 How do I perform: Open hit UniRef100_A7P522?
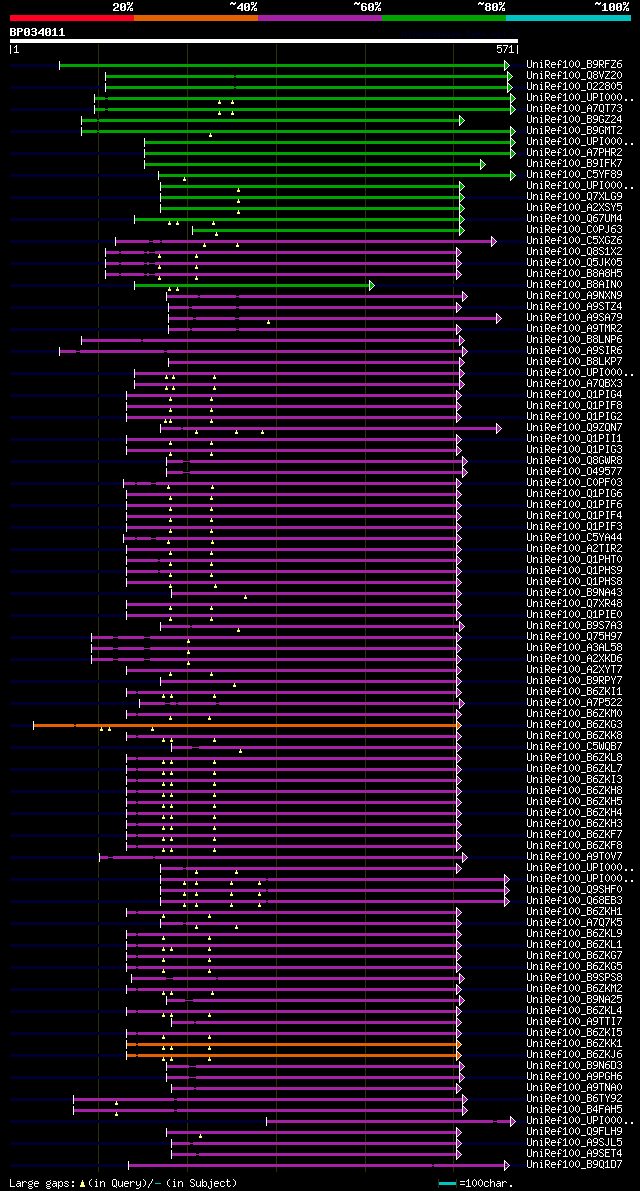click(574, 703)
